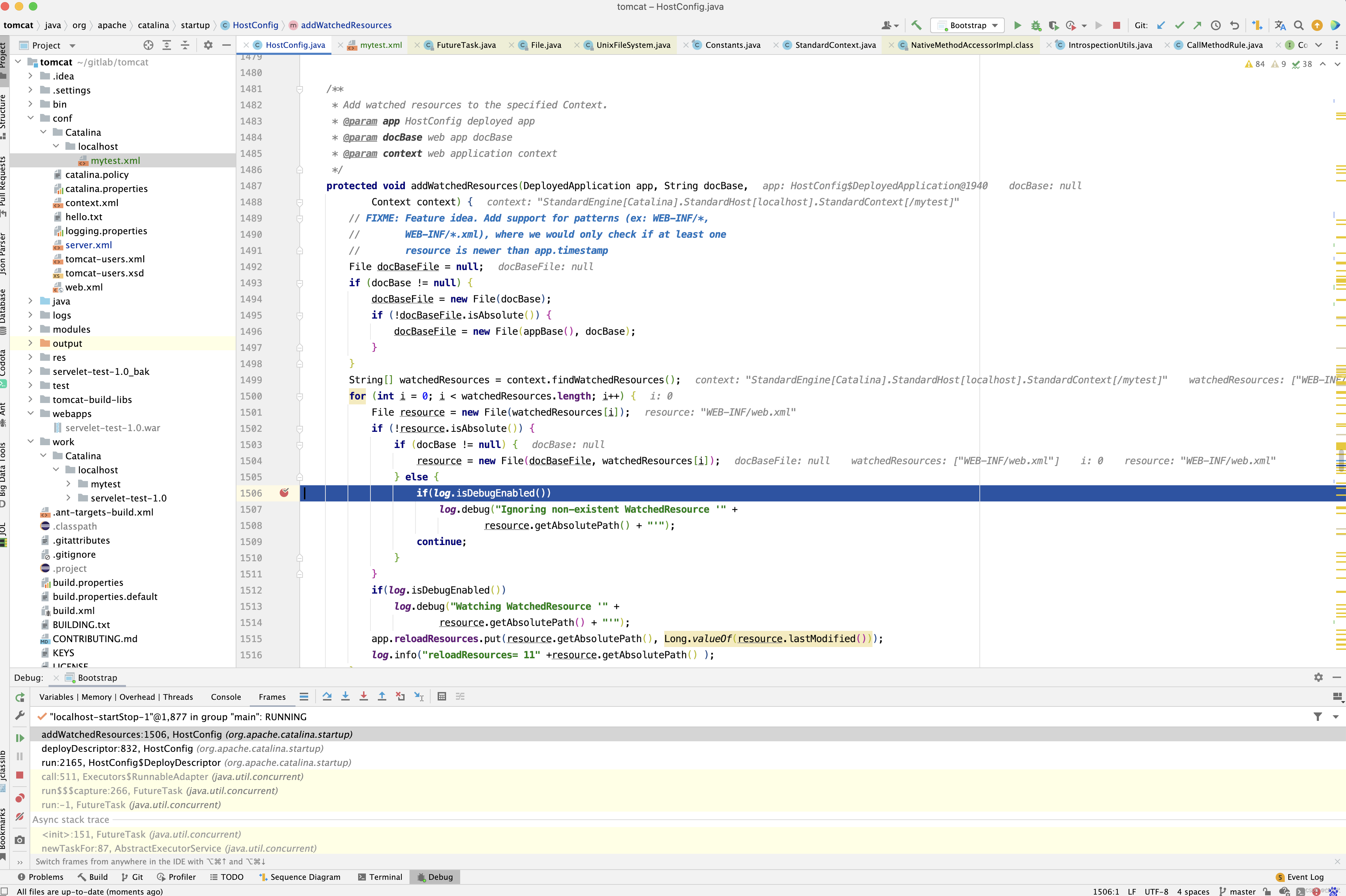Image resolution: width=1346 pixels, height=896 pixels.
Task: Click Step Over in debug toolbar
Action: 327,697
